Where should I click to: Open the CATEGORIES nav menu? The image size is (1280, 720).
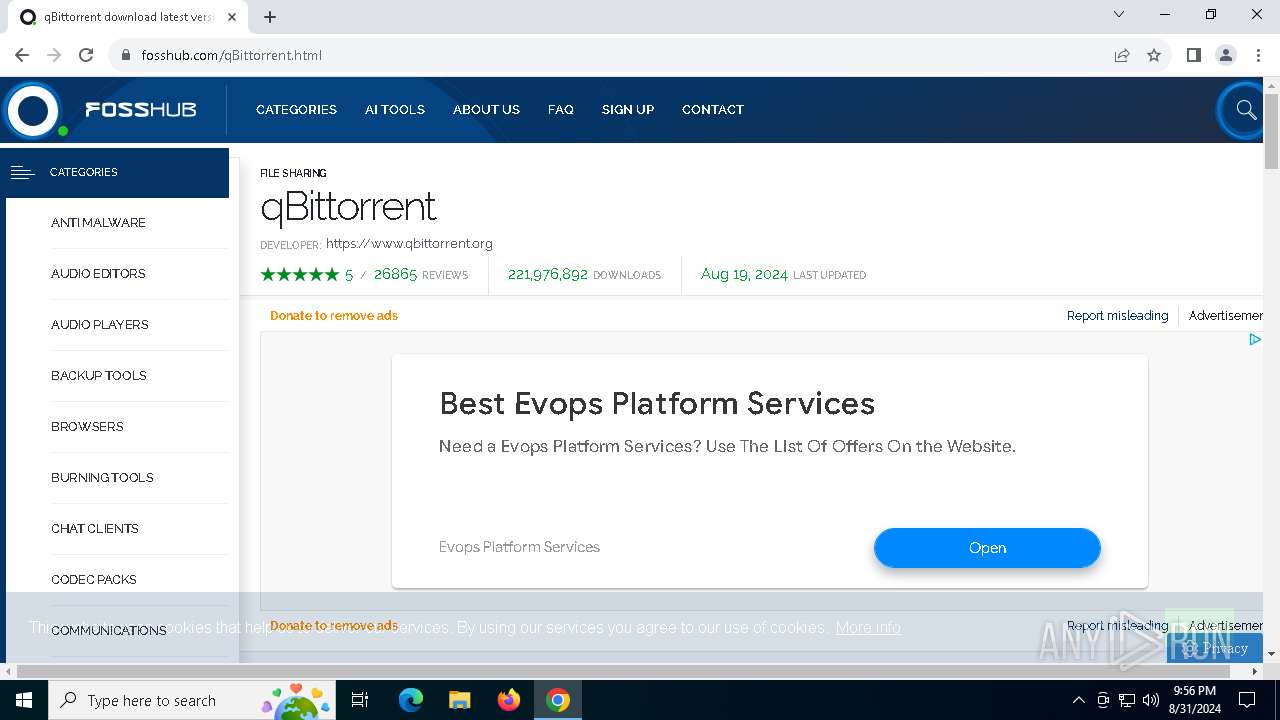pos(296,110)
